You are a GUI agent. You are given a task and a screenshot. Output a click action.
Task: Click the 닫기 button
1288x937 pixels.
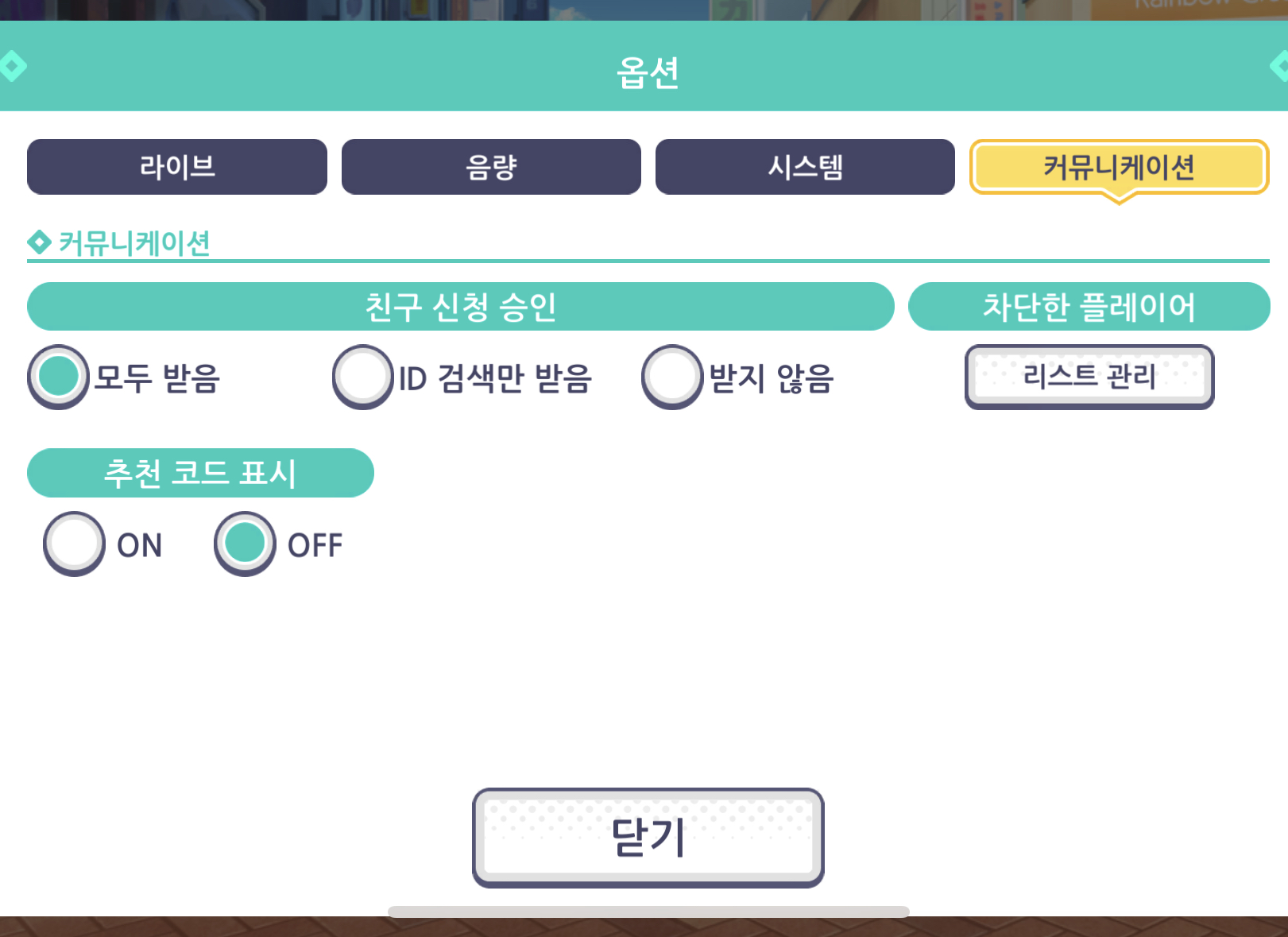(x=648, y=838)
